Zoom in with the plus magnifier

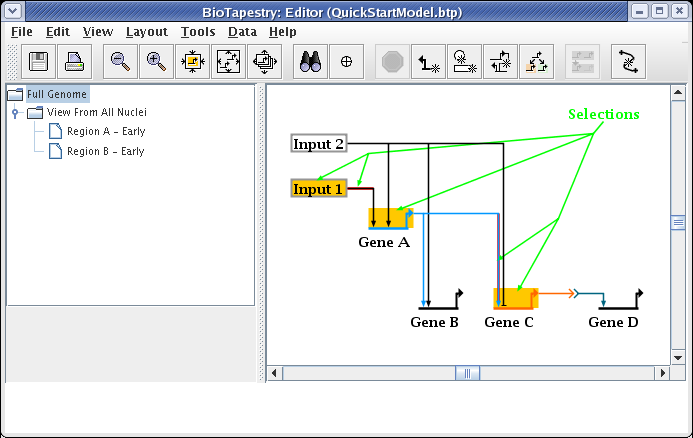pyautogui.click(x=156, y=62)
